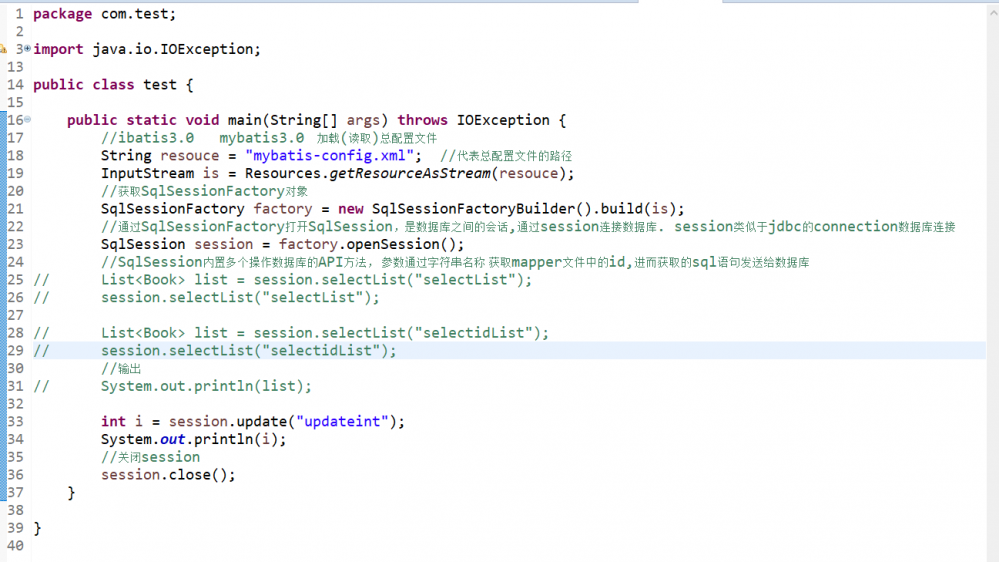Expand the folded import block on line 3
Viewport: 999px width, 562px height.
click(x=27, y=48)
